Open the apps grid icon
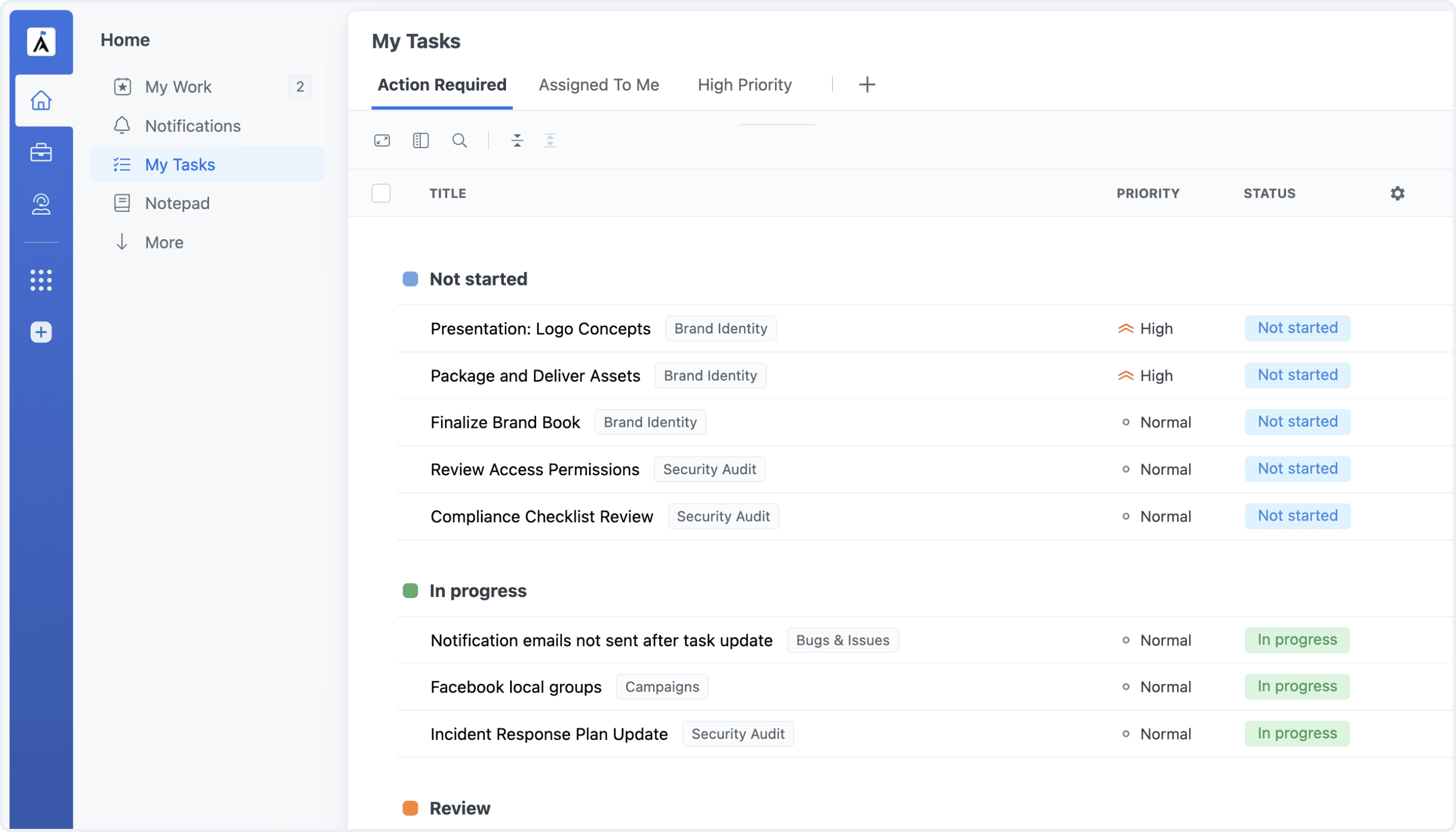The width and height of the screenshot is (1456, 832). (x=41, y=280)
